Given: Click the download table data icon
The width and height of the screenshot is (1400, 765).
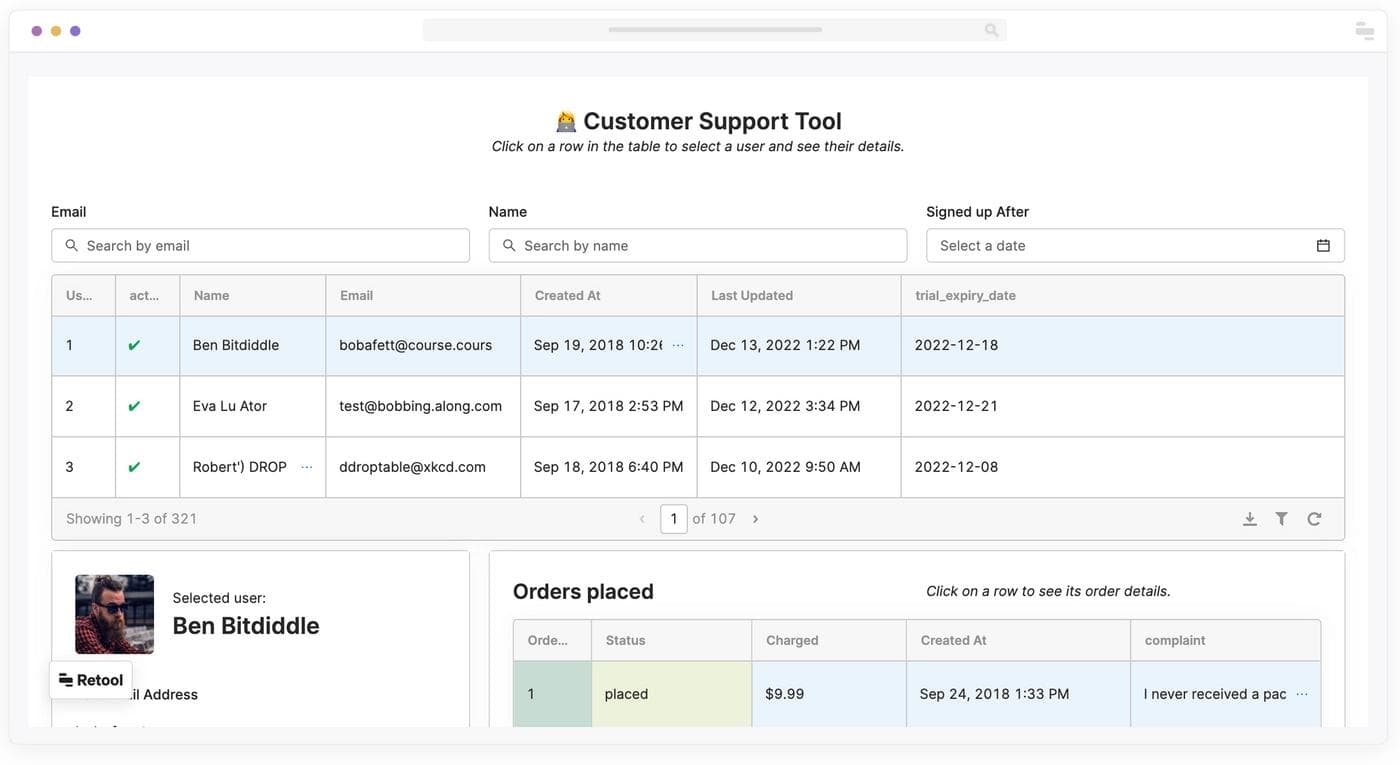Looking at the screenshot, I should tap(1249, 519).
